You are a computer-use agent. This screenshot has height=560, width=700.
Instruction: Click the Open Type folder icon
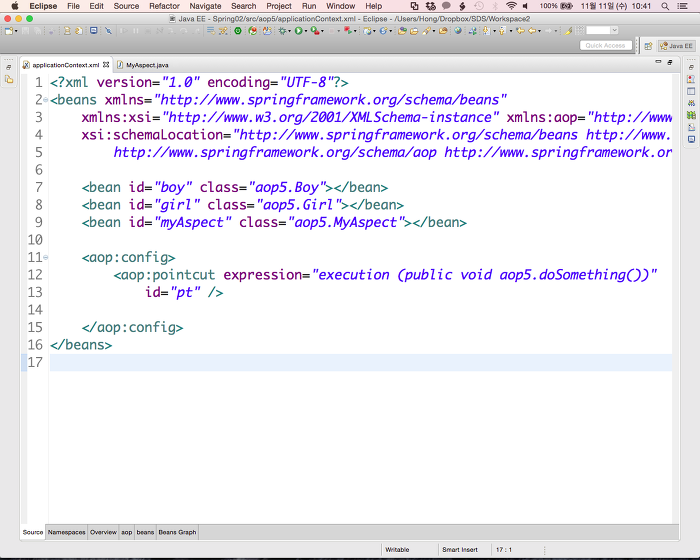(402, 31)
